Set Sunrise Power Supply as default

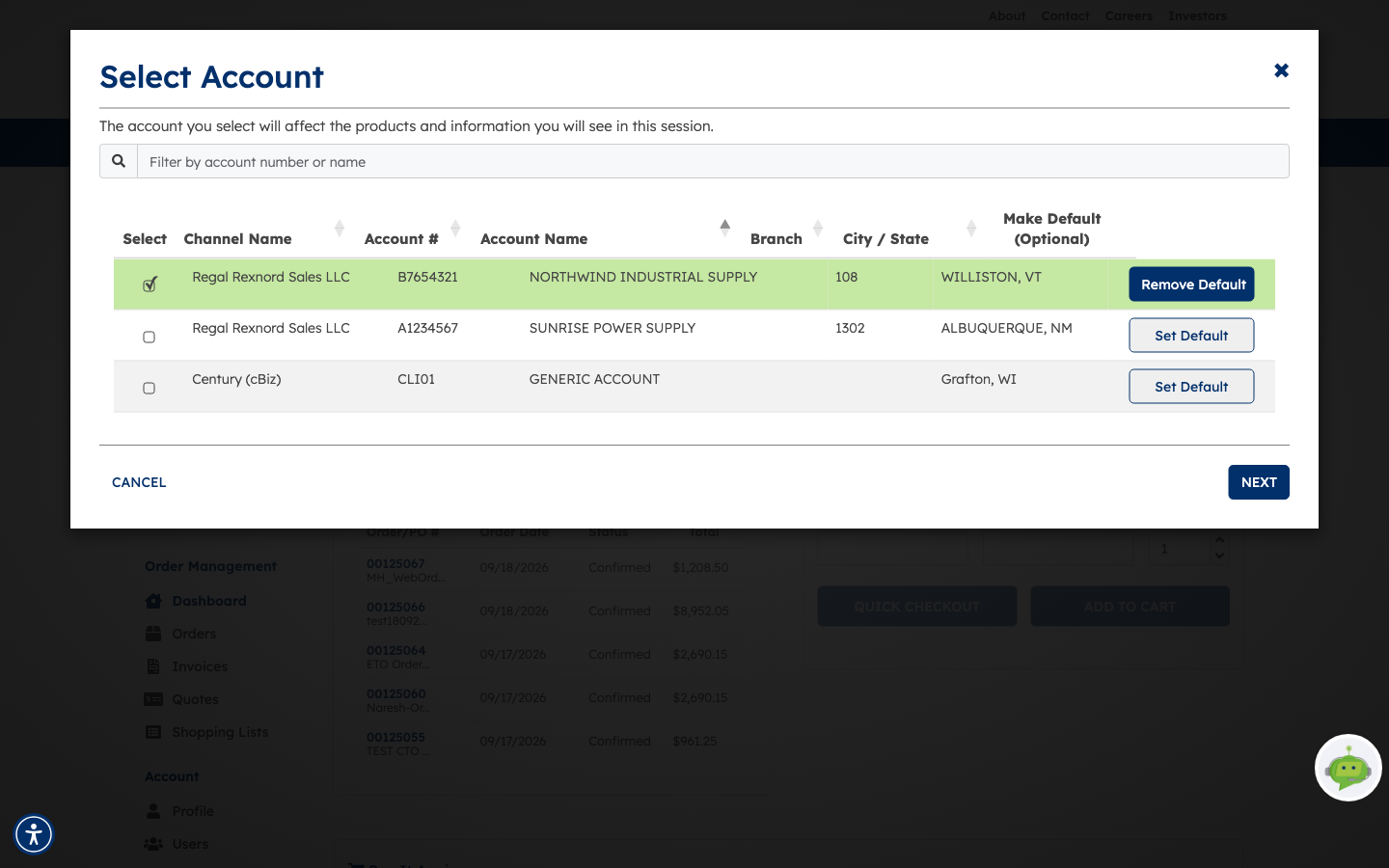tap(1191, 336)
